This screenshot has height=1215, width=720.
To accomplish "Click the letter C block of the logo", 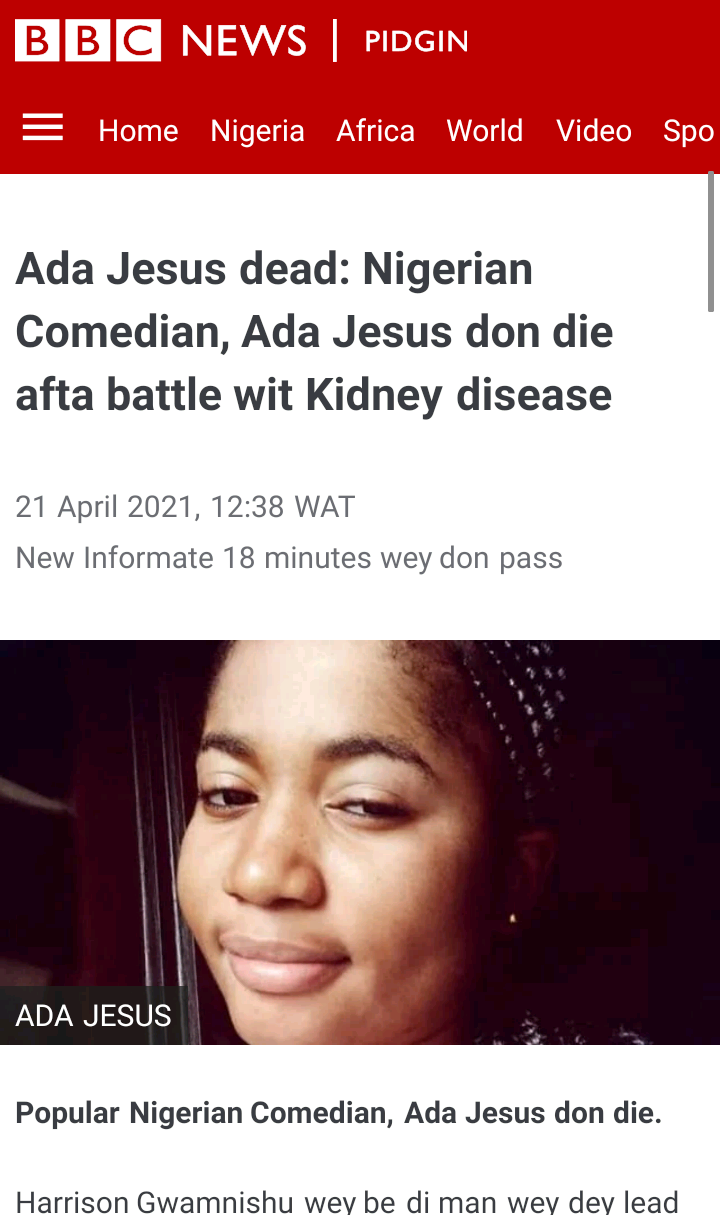I will tap(139, 41).
